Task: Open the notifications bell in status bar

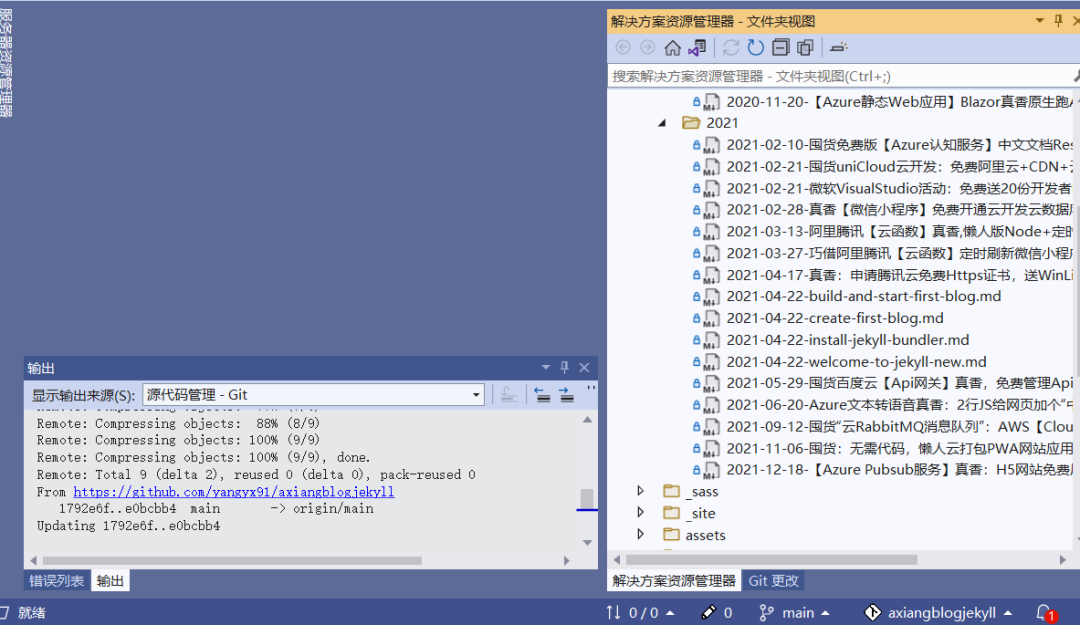Action: 1045,612
